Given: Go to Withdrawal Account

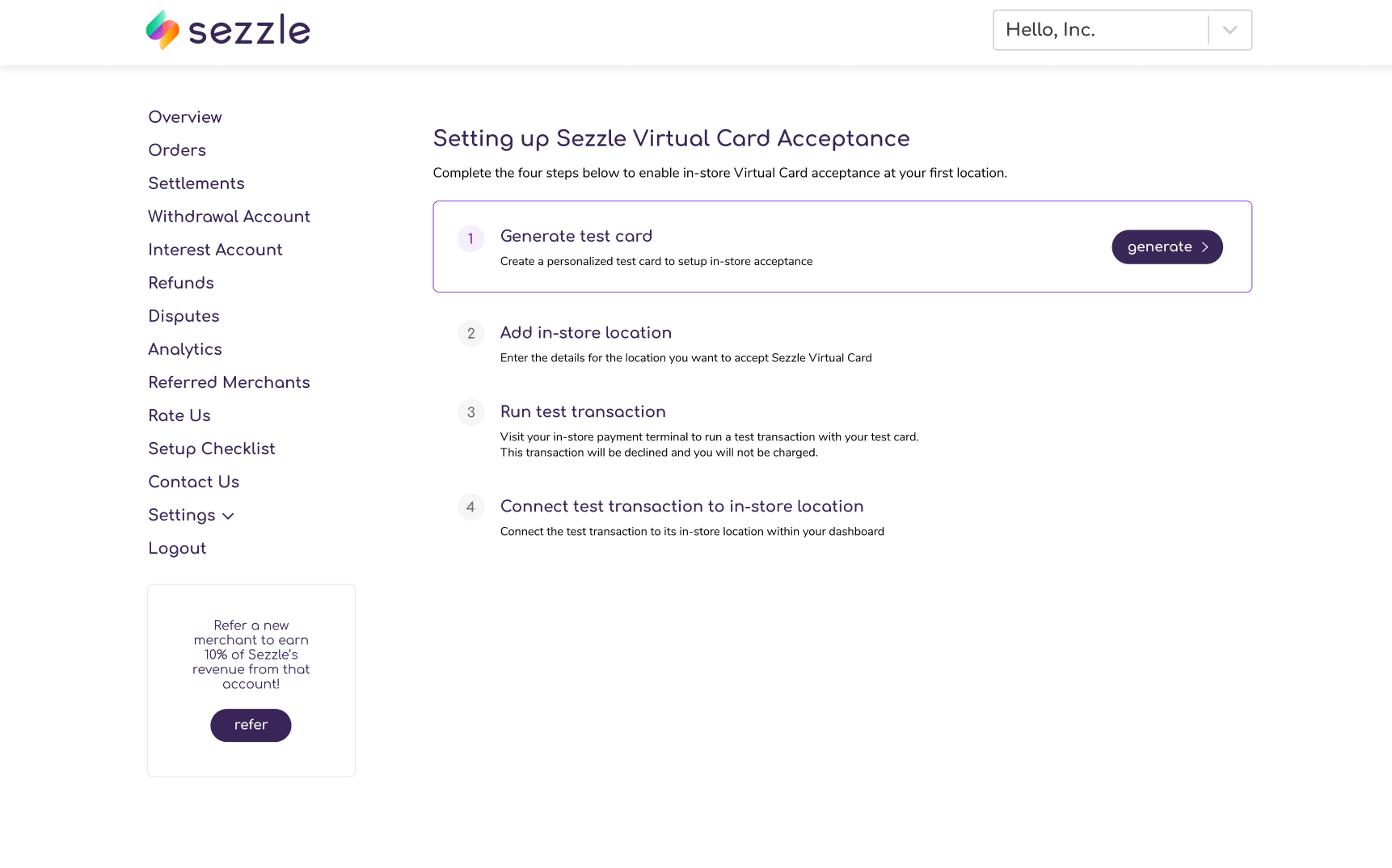Looking at the screenshot, I should coord(229,217).
